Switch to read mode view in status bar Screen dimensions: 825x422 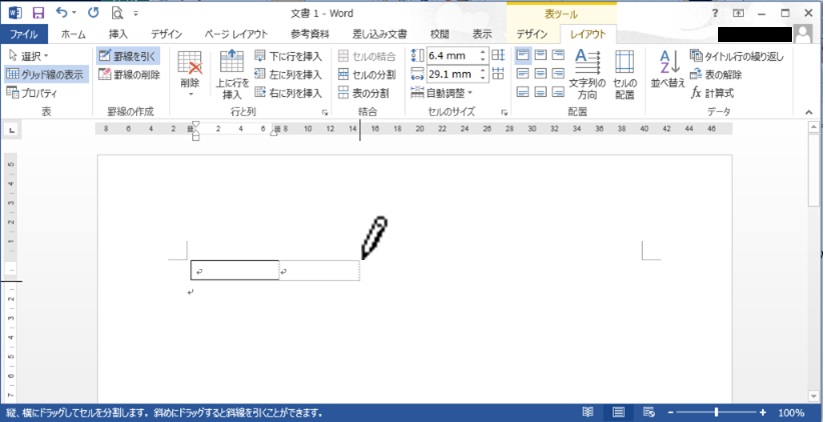point(587,413)
